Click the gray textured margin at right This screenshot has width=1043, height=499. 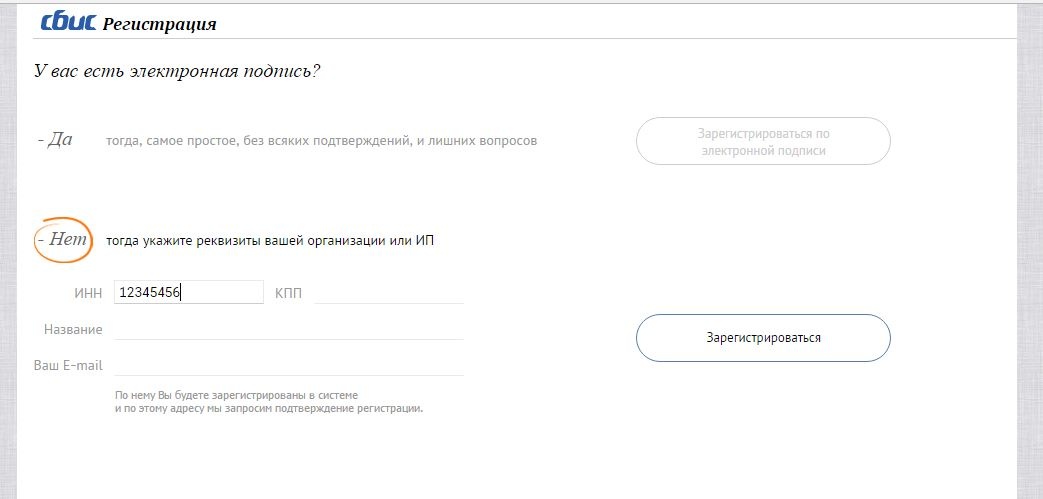[x=1030, y=250]
